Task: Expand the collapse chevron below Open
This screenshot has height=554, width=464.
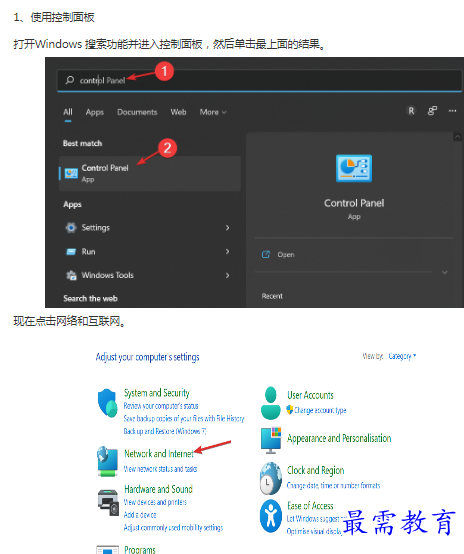Action: point(445,272)
